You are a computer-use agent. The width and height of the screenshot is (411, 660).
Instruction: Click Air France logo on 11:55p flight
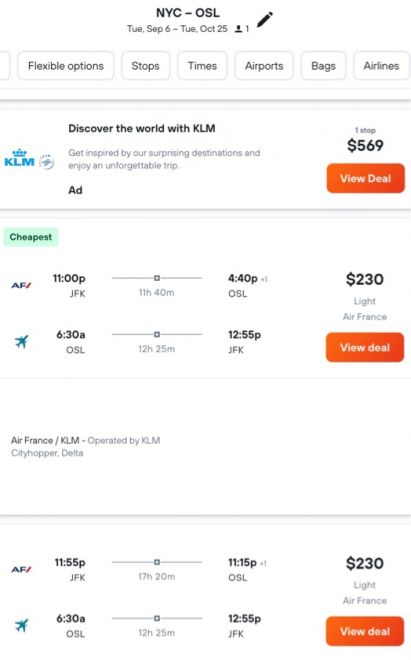coord(21,570)
